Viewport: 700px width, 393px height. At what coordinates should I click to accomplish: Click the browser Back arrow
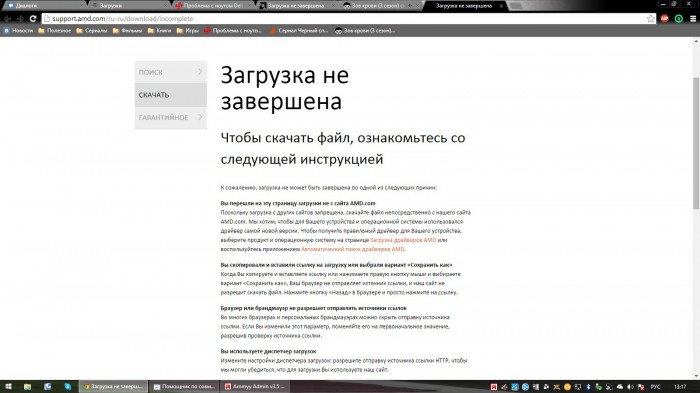[x=8, y=19]
